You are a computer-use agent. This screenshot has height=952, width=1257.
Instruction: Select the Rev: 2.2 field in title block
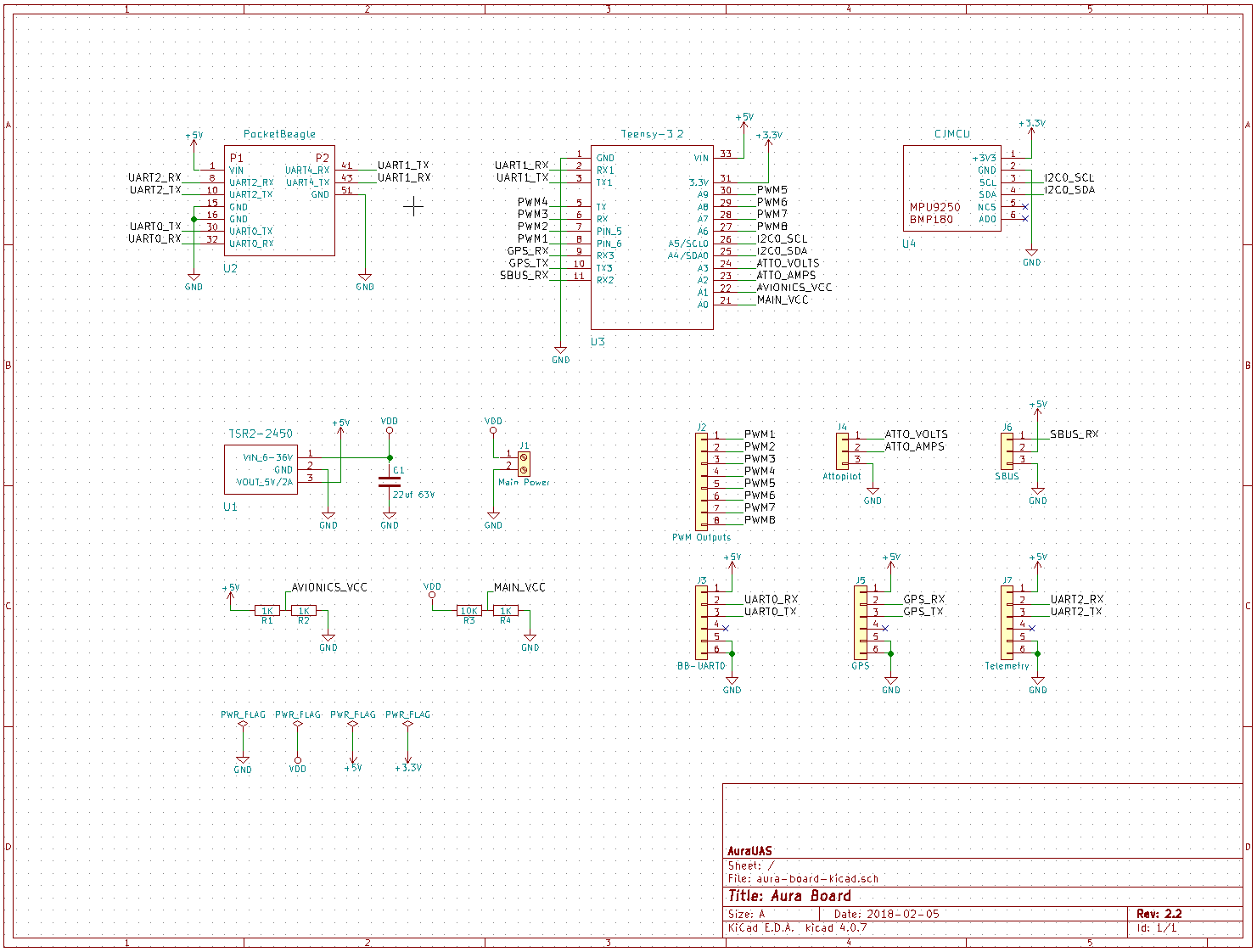(1159, 914)
